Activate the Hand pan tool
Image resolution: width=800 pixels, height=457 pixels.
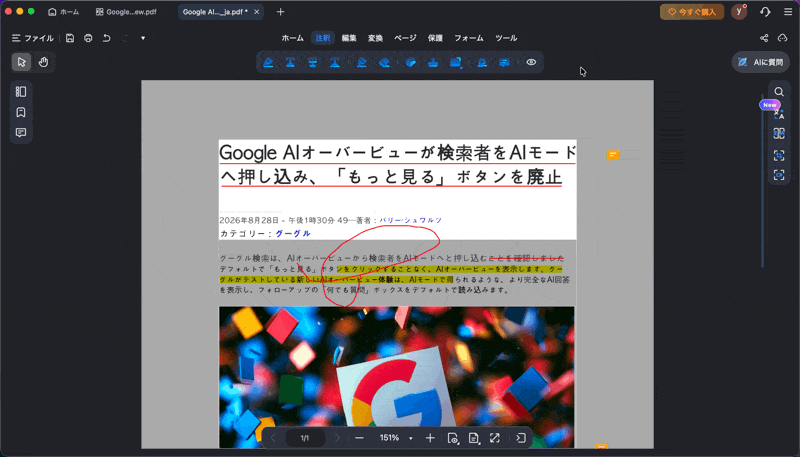coord(43,62)
